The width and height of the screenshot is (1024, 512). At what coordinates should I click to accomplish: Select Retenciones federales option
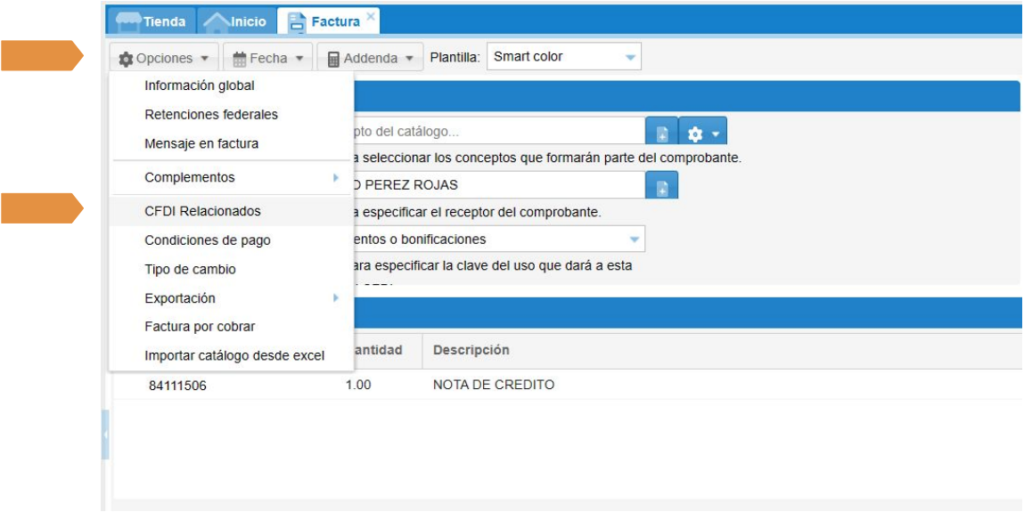tap(211, 115)
